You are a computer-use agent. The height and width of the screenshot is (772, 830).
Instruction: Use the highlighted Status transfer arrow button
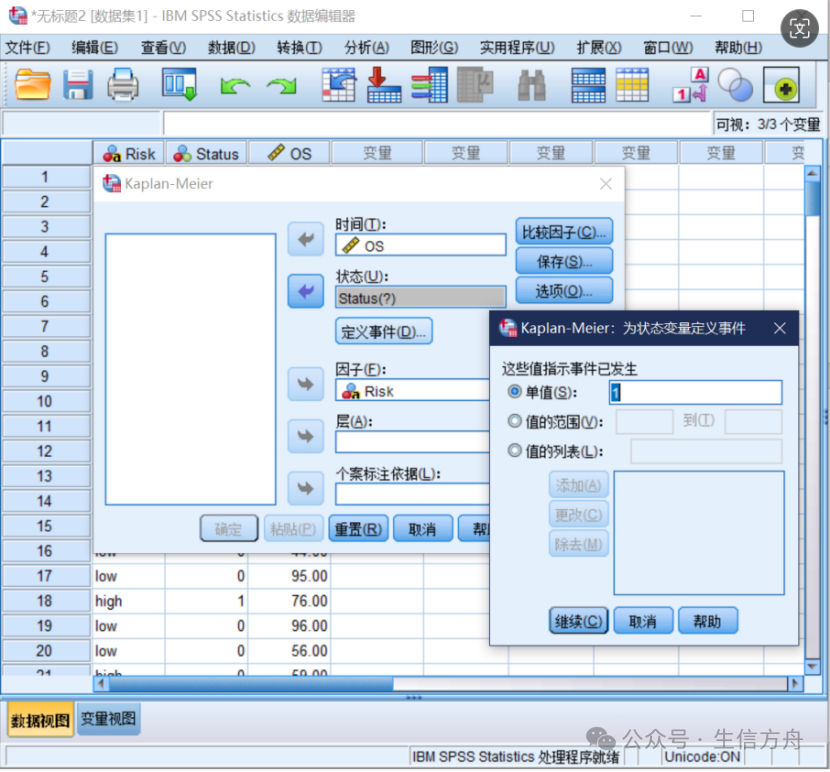[x=305, y=291]
